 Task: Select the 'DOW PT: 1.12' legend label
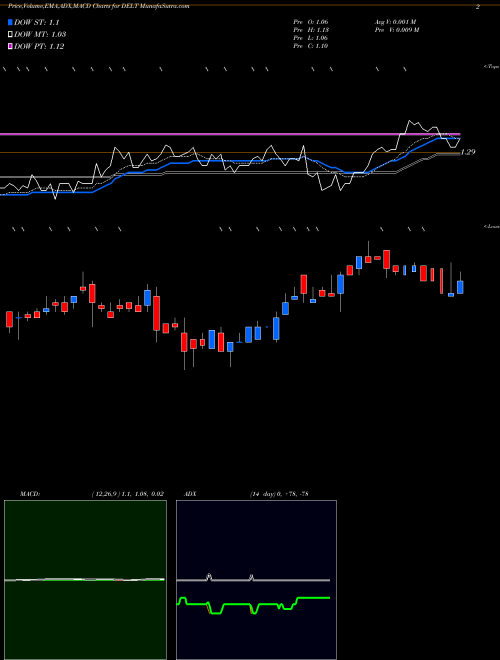[39, 46]
